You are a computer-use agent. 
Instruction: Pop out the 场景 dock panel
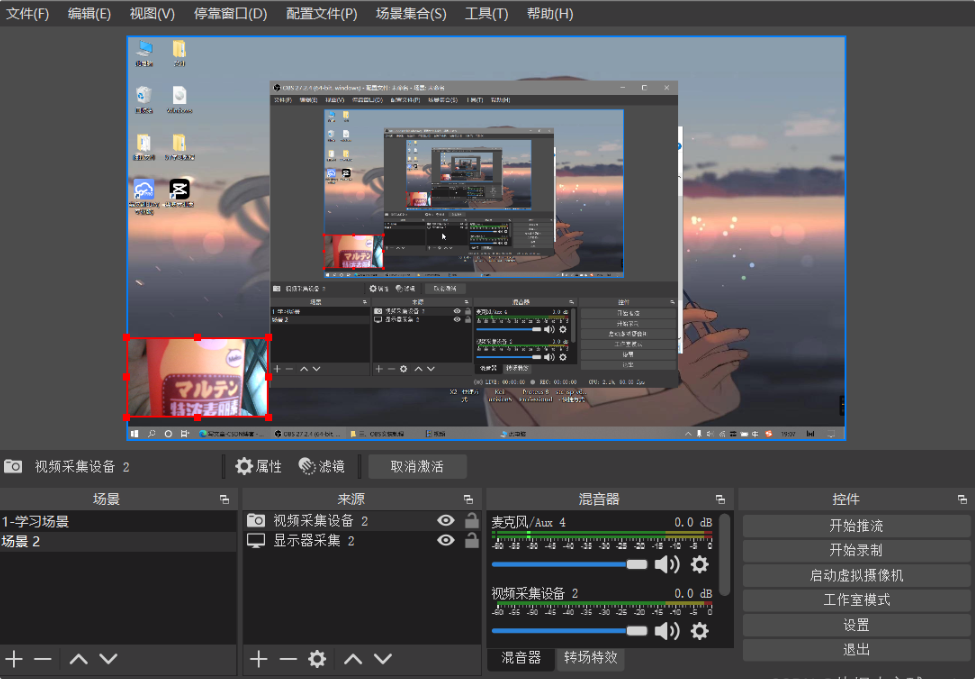point(224,499)
